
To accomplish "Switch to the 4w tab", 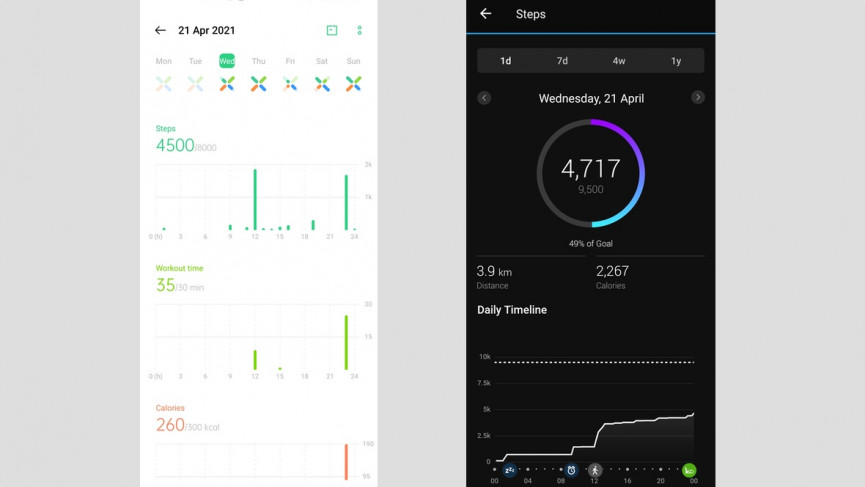I will tap(619, 61).
